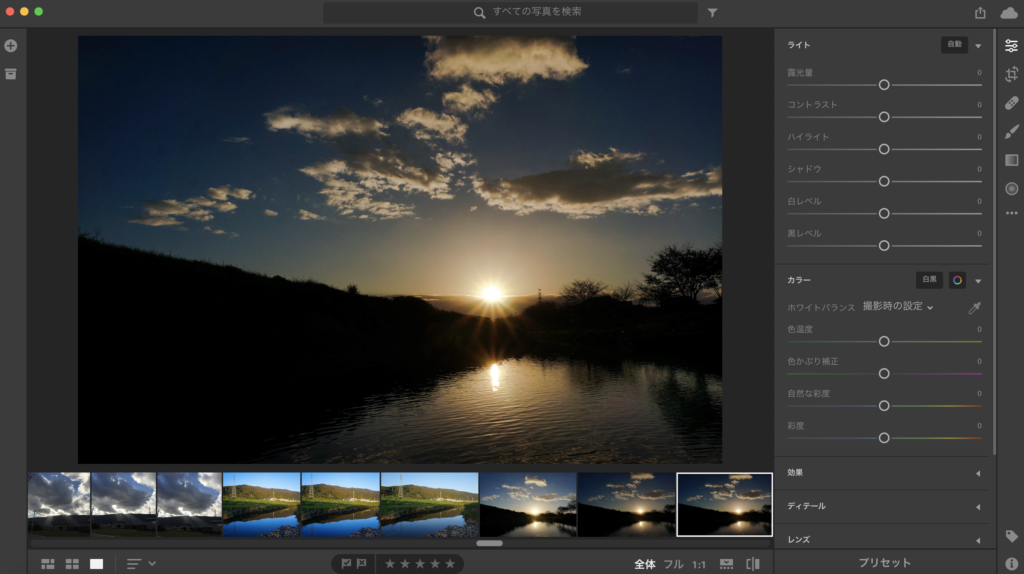The width and height of the screenshot is (1024, 574).
Task: Click the Share export icon
Action: coord(980,12)
